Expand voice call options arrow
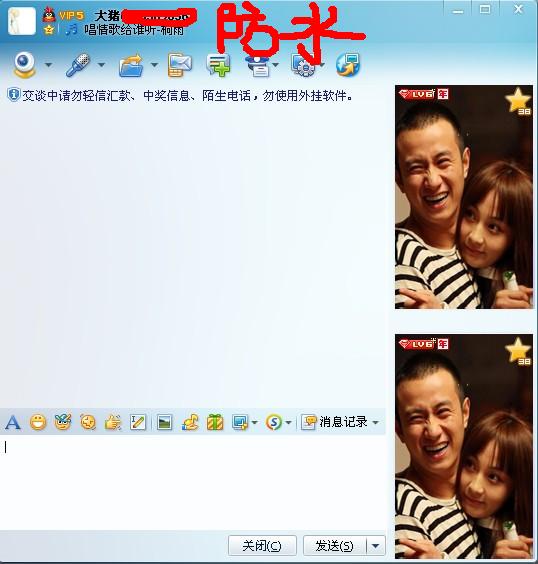The height and width of the screenshot is (564, 538). tap(101, 65)
